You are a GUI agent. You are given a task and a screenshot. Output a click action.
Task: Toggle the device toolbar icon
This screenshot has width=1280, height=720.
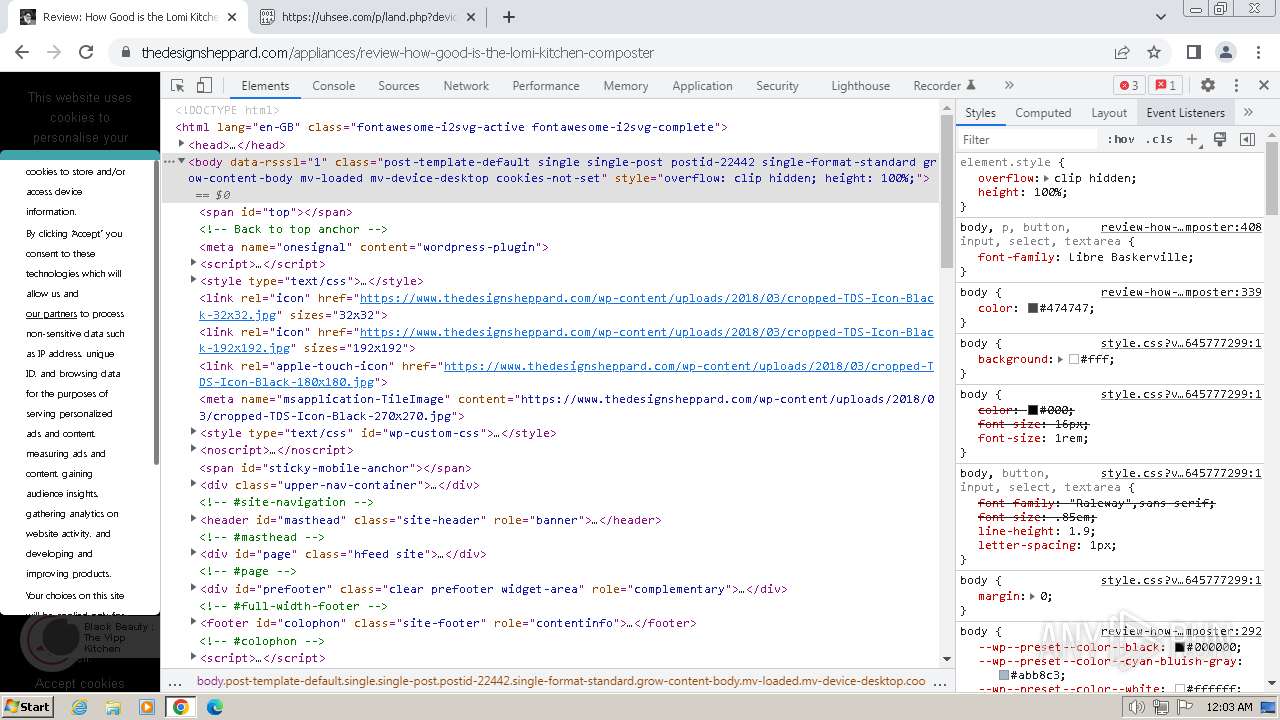[x=204, y=86]
